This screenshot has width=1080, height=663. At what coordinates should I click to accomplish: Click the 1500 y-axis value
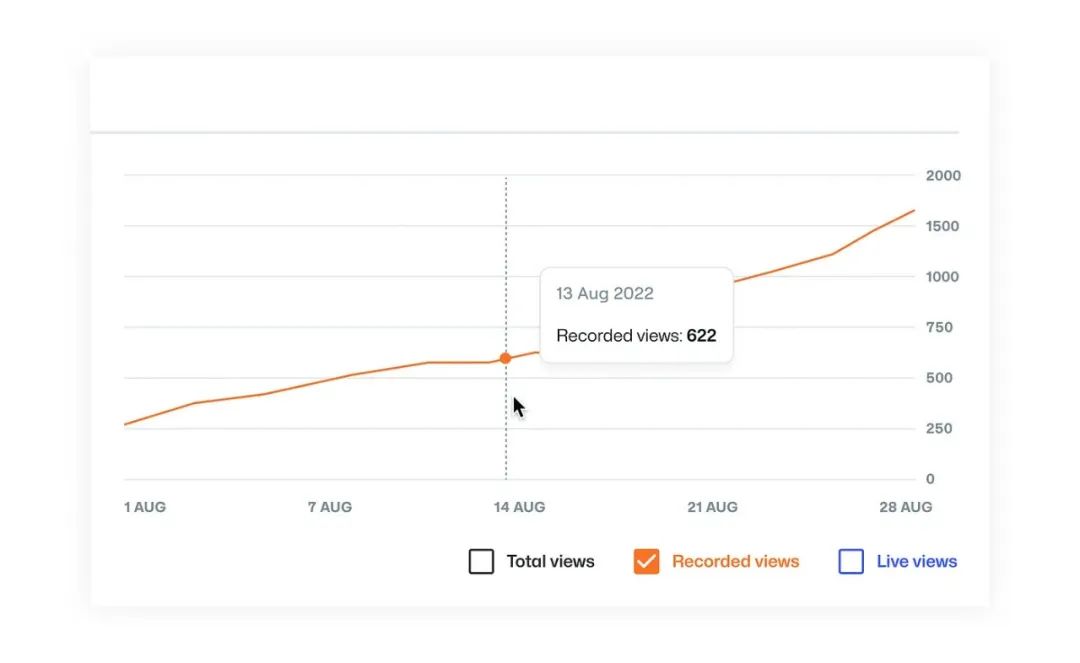(x=942, y=226)
